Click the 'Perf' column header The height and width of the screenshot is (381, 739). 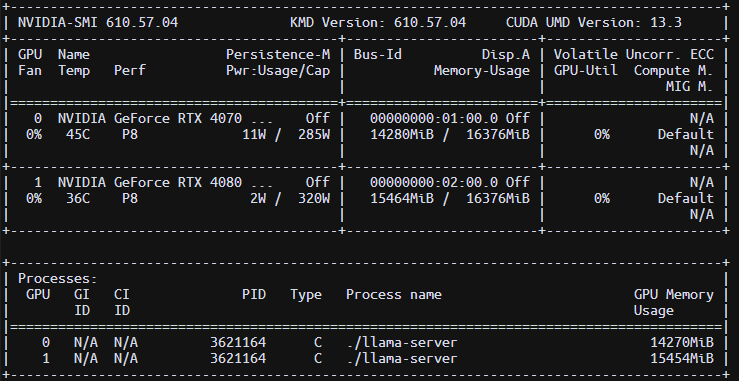(x=130, y=71)
